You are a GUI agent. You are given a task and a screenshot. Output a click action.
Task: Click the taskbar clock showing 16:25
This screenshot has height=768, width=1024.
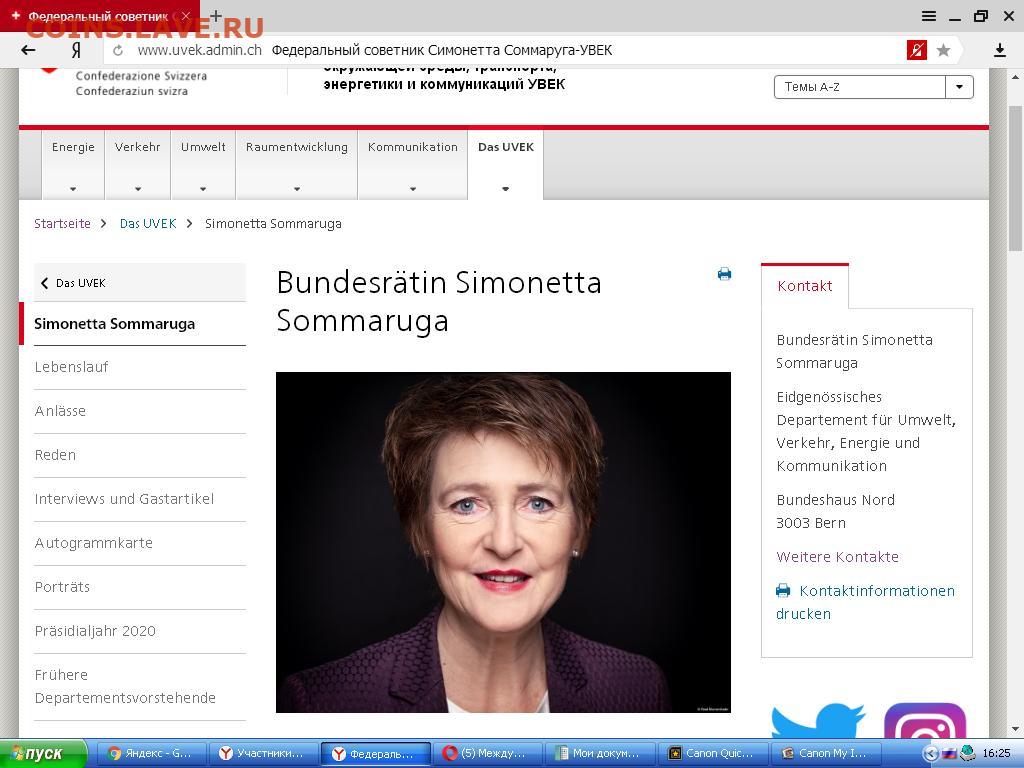point(997,754)
